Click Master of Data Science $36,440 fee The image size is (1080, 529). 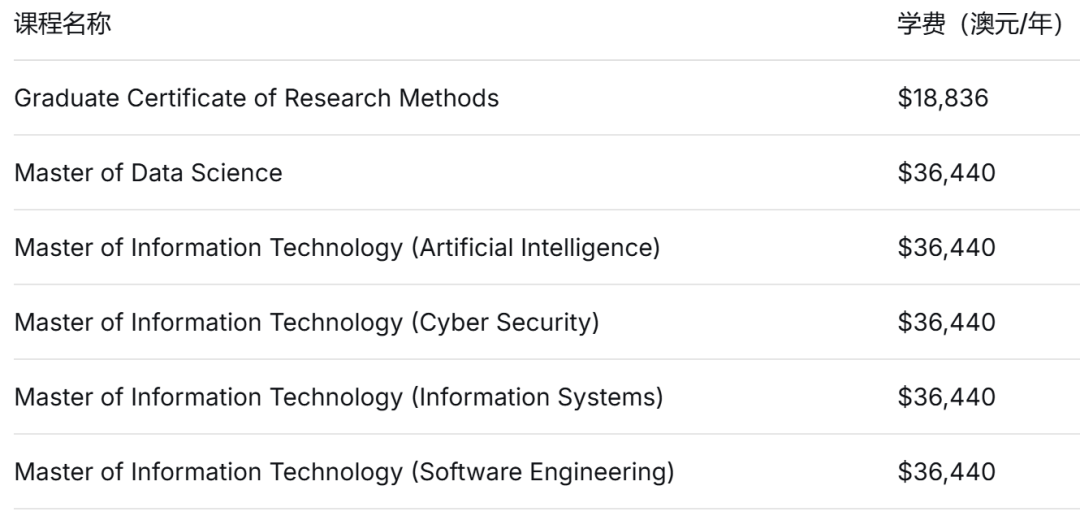pos(946,173)
